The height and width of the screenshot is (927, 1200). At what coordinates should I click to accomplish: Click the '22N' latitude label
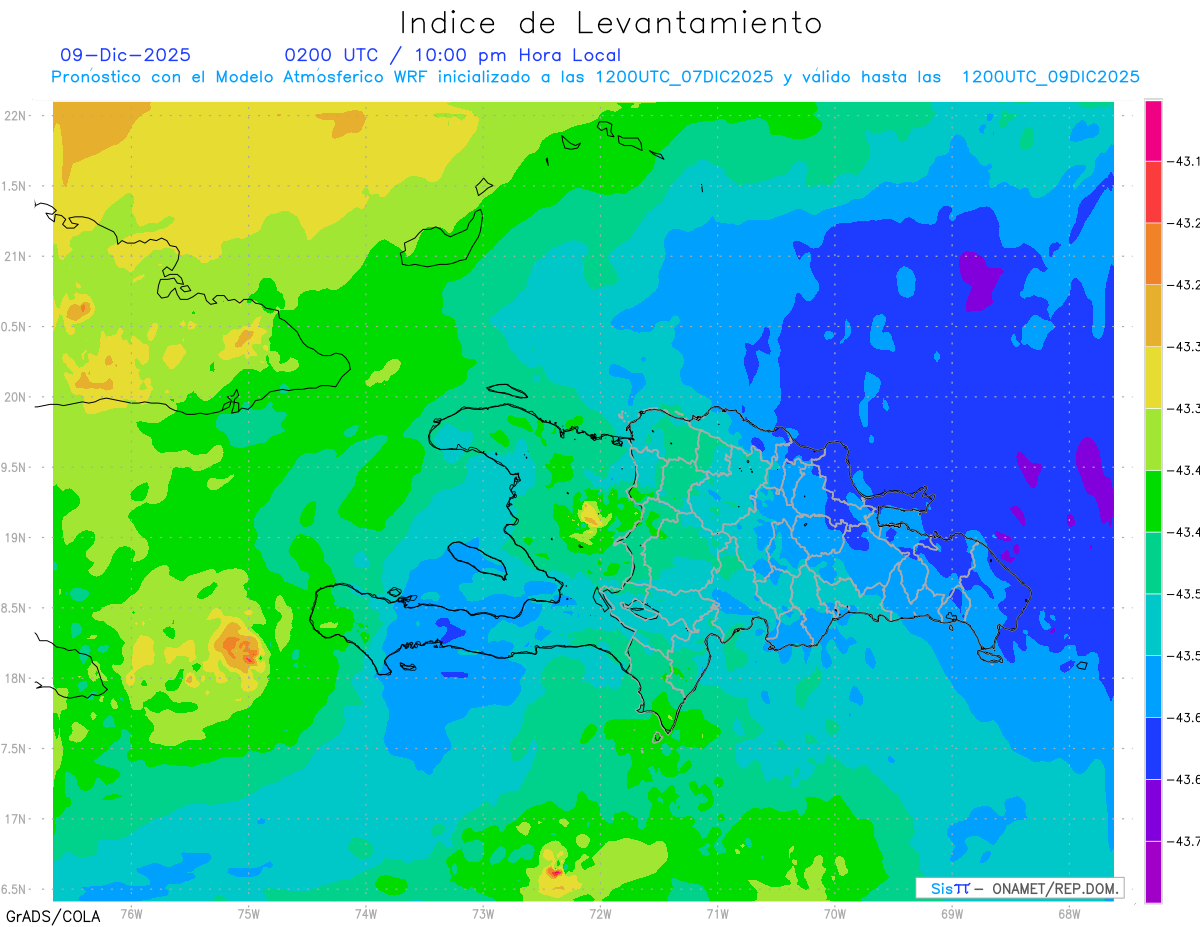[x=15, y=116]
